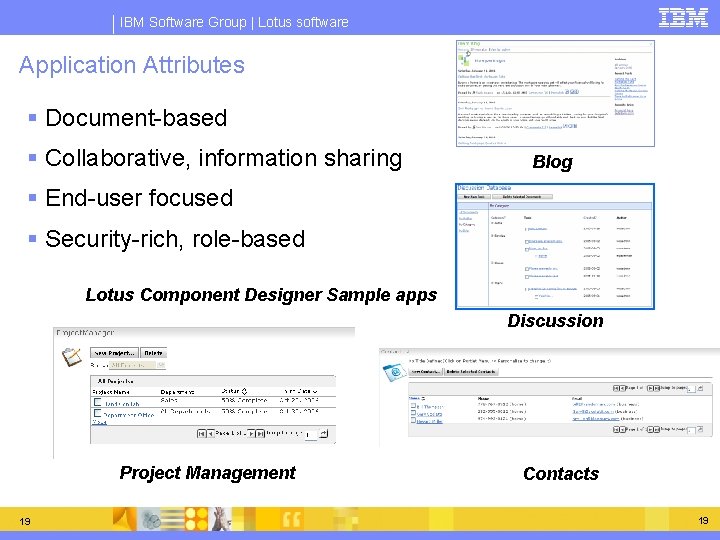Click the blog logo image in Blog screenshot

pos(464,60)
